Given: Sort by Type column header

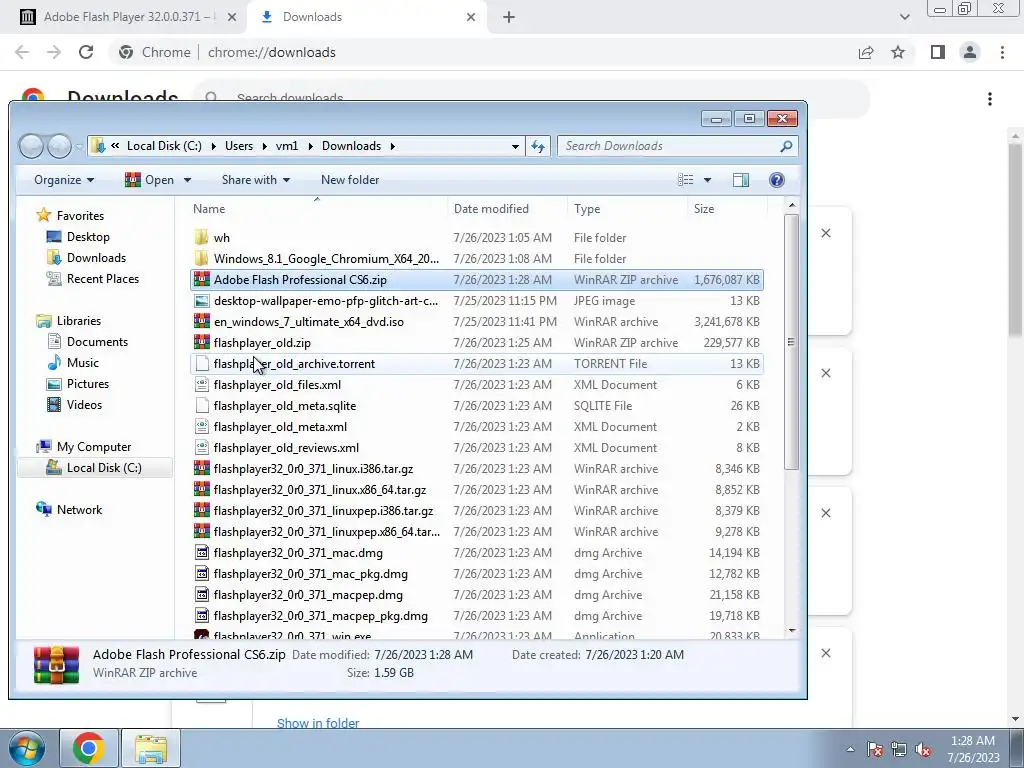Looking at the screenshot, I should [627, 209].
